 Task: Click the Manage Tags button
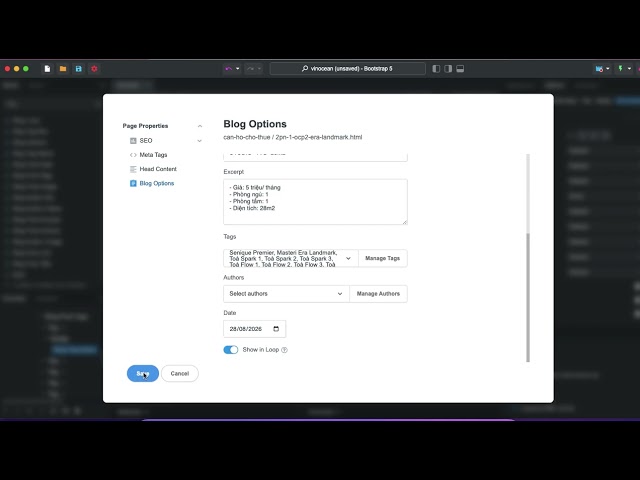(x=382, y=258)
